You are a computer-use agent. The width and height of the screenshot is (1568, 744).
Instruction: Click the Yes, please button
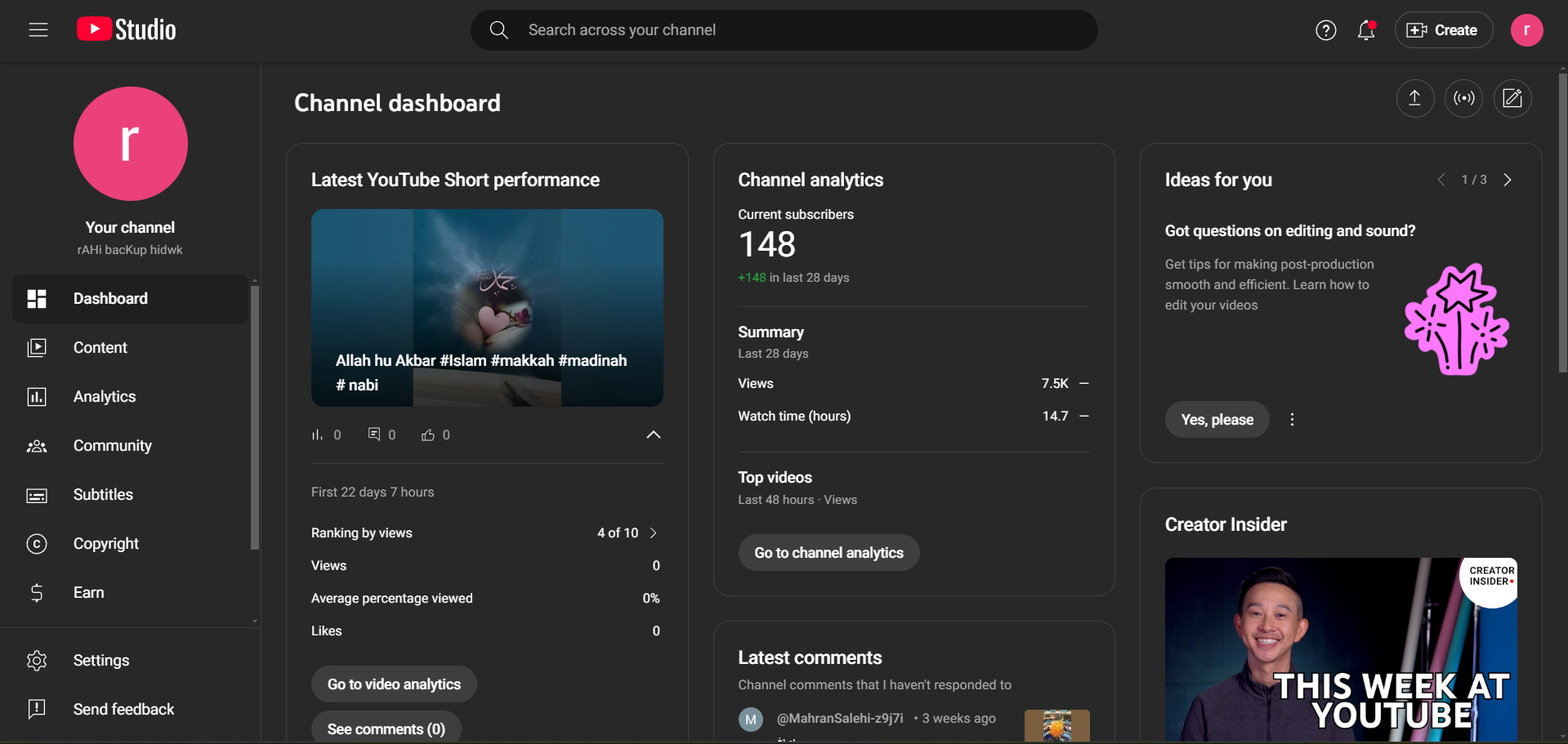coord(1217,420)
